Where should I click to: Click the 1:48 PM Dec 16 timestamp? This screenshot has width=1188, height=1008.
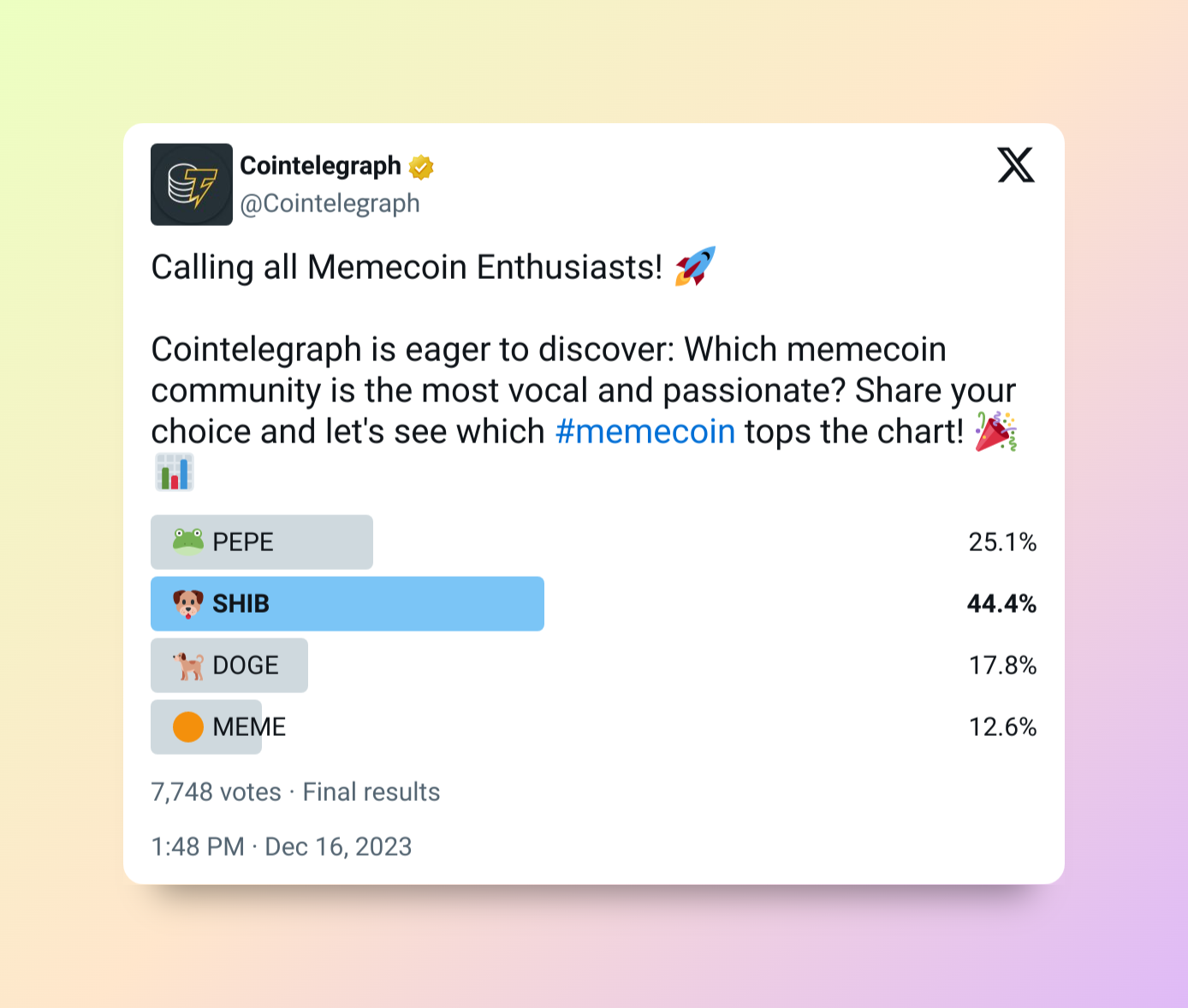tap(282, 846)
